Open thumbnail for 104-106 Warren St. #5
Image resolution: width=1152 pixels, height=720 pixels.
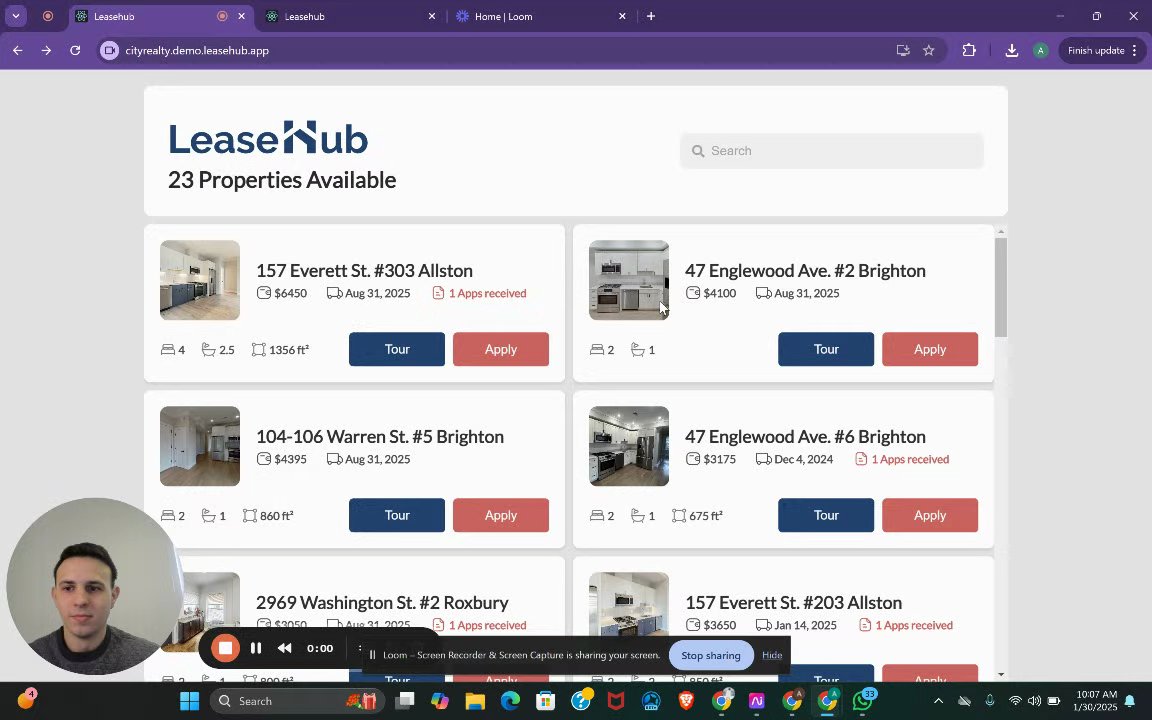pos(200,446)
